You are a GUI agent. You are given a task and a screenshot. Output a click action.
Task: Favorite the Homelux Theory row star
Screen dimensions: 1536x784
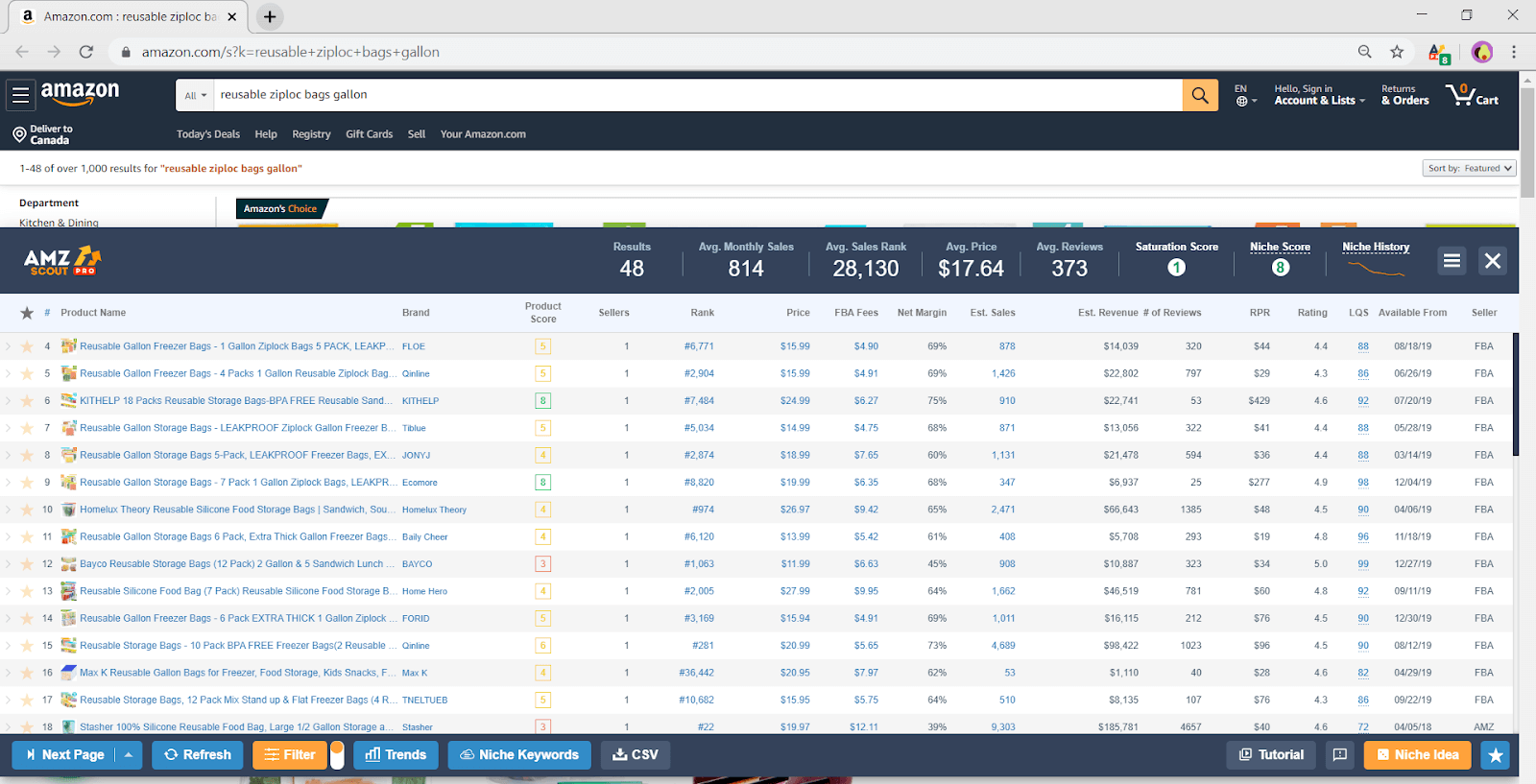pos(27,510)
